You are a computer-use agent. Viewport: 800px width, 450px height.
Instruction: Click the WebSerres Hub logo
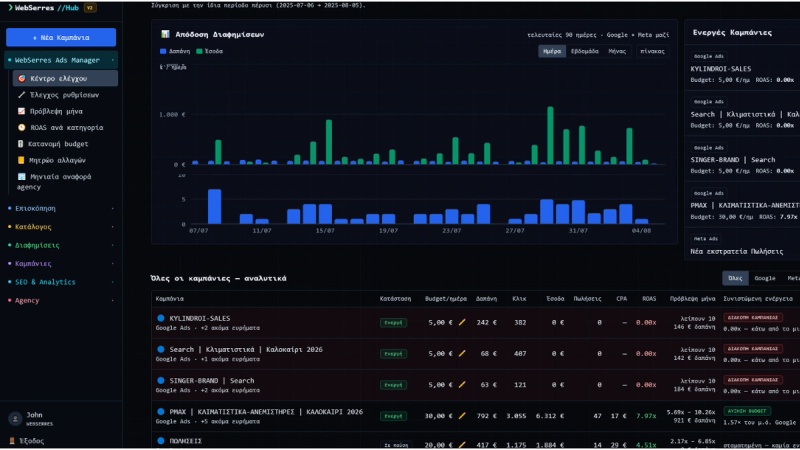pos(43,8)
